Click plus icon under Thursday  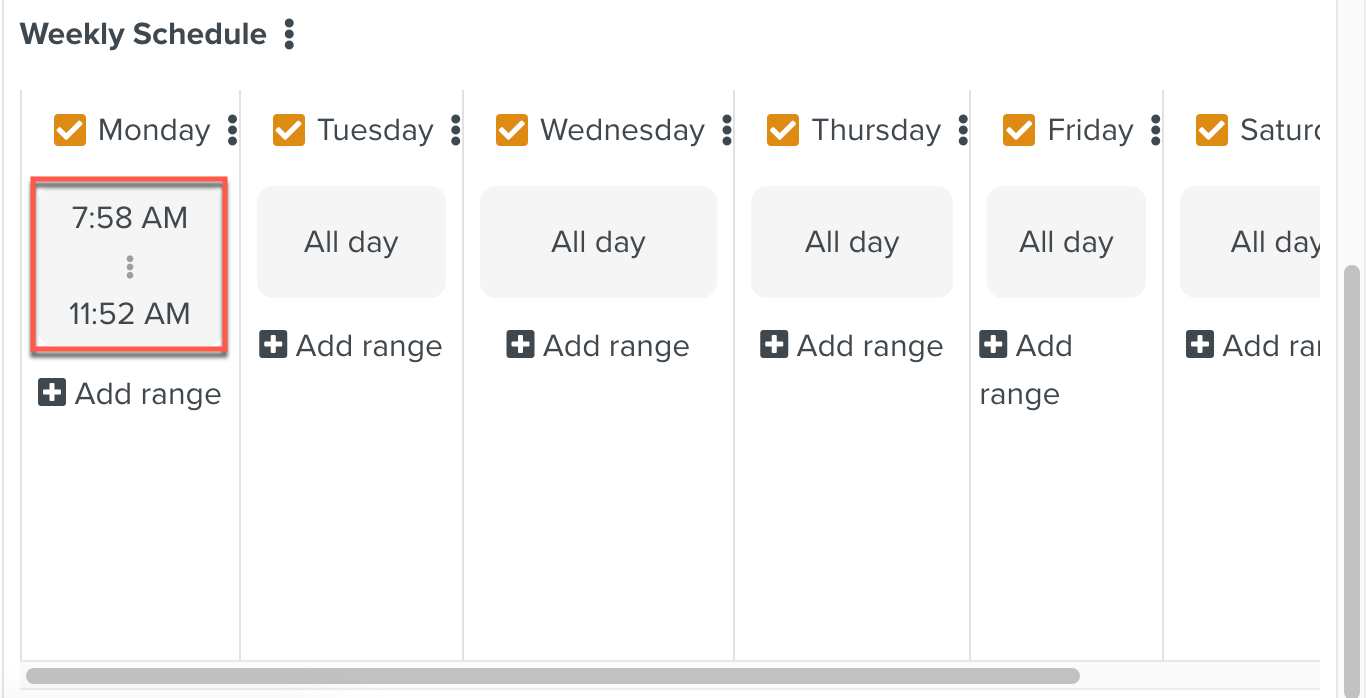pyautogui.click(x=773, y=346)
